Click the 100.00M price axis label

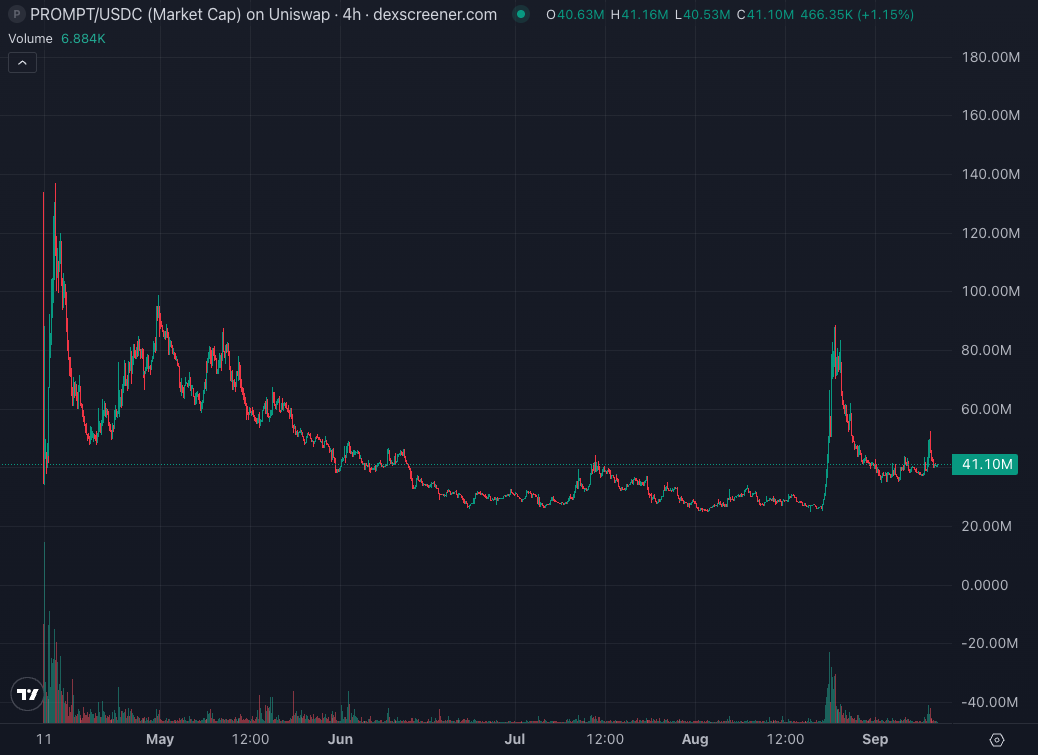click(x=990, y=291)
